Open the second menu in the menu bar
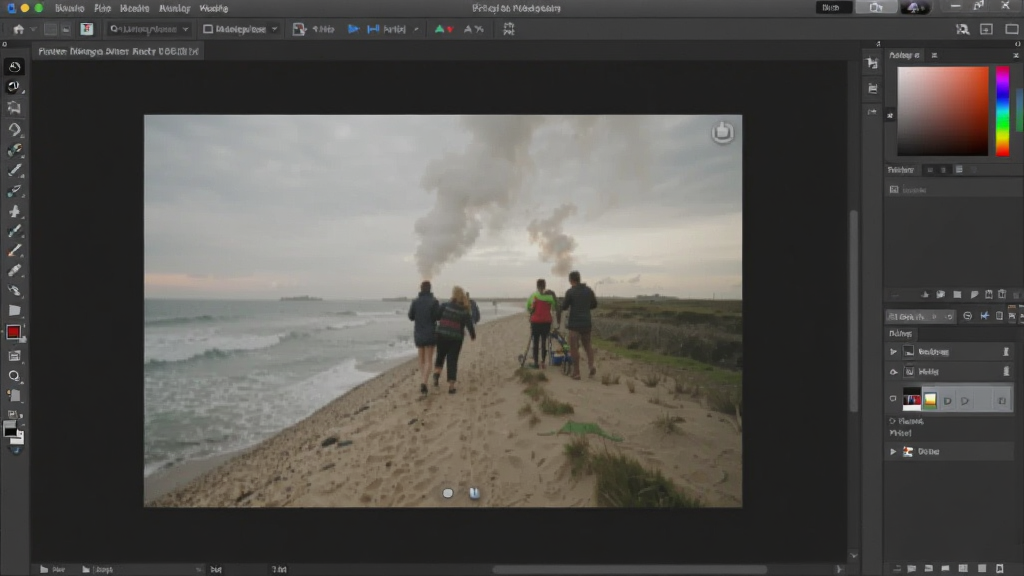Image resolution: width=1024 pixels, height=576 pixels. click(103, 8)
